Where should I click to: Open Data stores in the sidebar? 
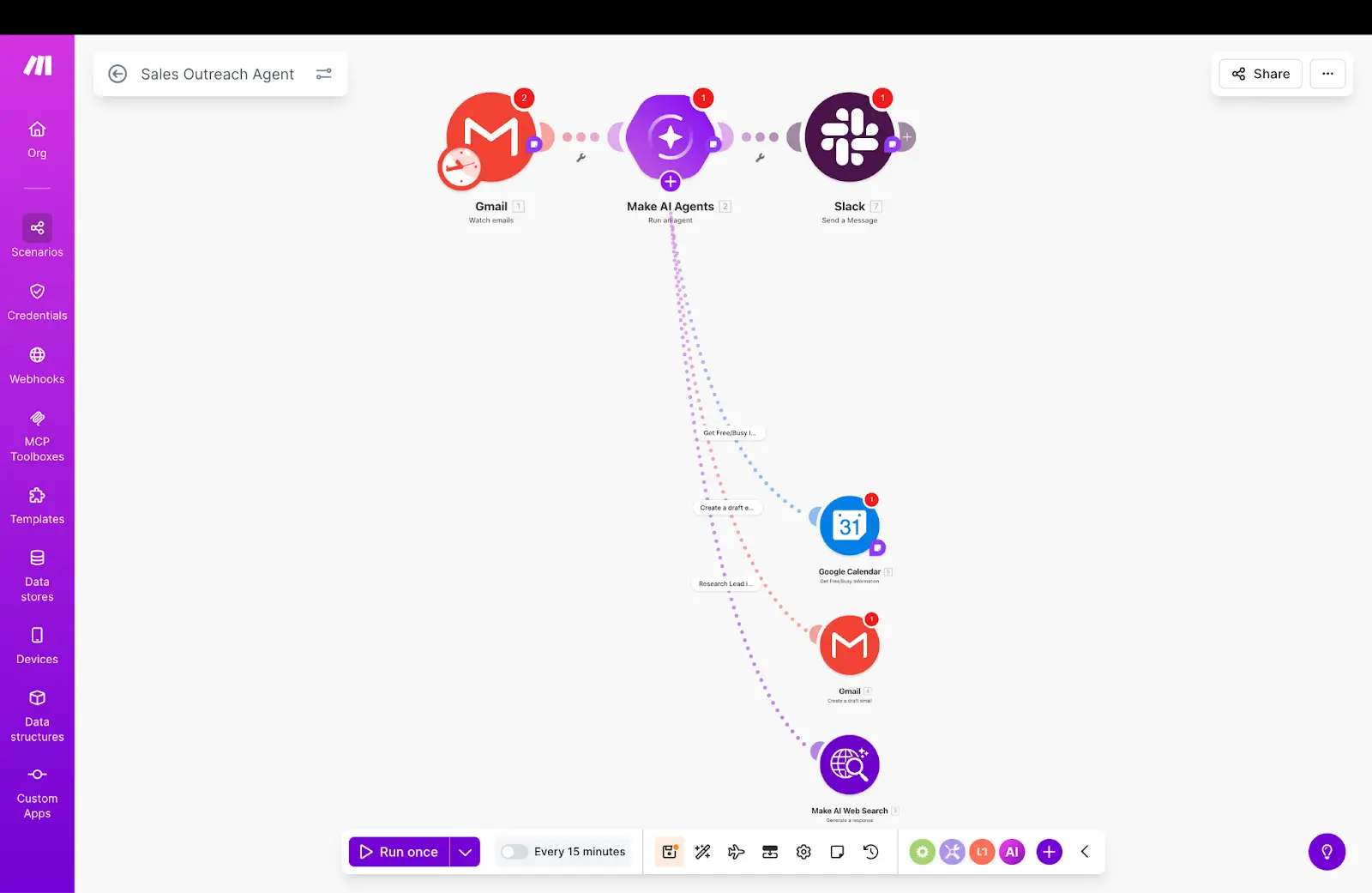click(37, 576)
